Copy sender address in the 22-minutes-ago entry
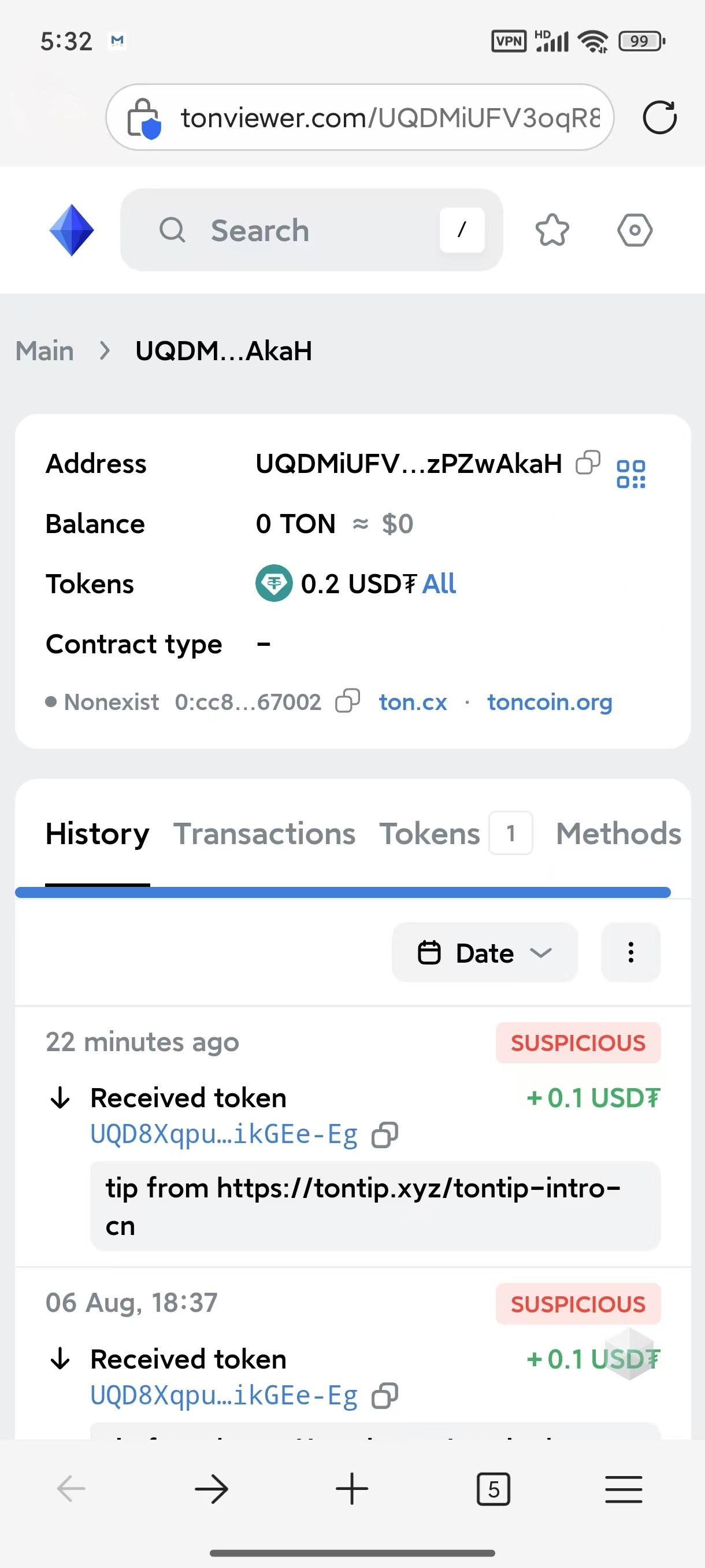Viewport: 705px width, 1568px height. tap(385, 1134)
